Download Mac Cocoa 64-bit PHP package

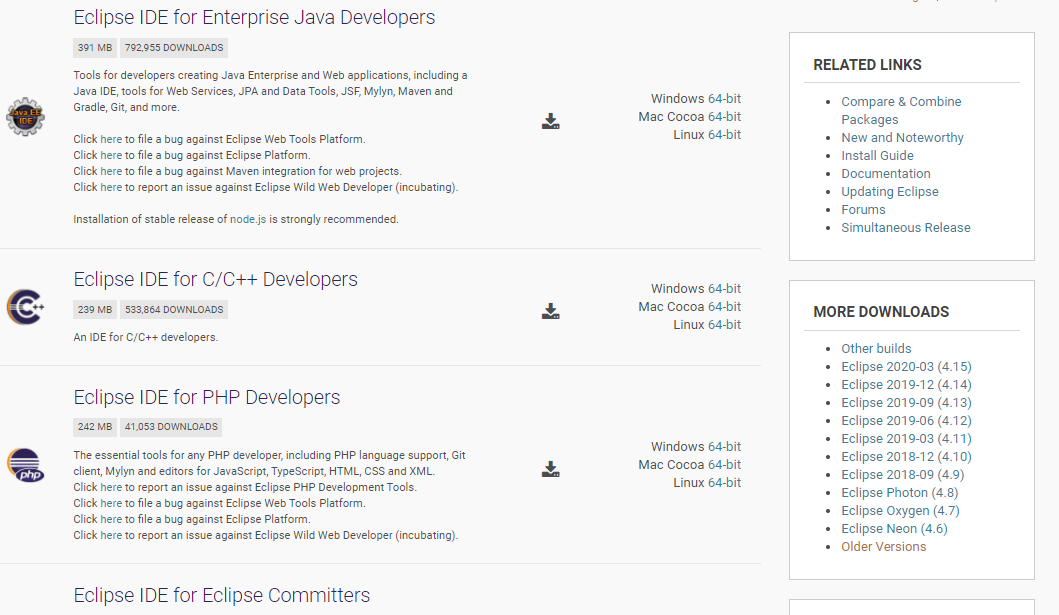coord(724,465)
